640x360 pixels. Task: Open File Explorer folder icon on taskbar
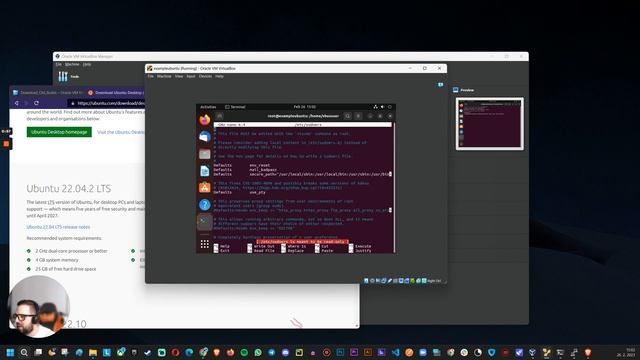[x=93, y=352]
